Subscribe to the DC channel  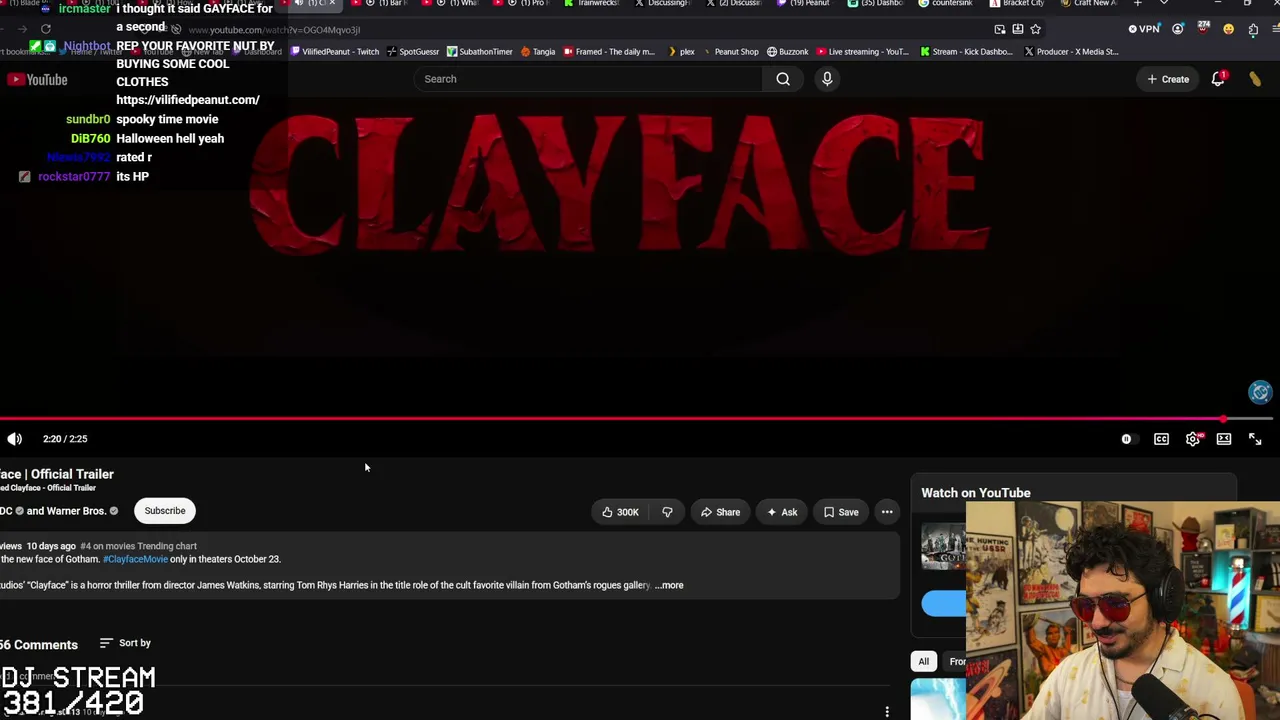(165, 511)
